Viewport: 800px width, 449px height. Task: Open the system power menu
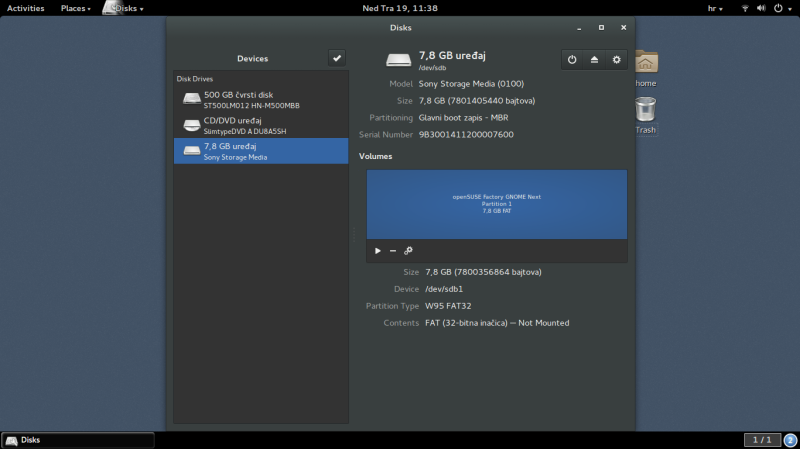pos(780,8)
